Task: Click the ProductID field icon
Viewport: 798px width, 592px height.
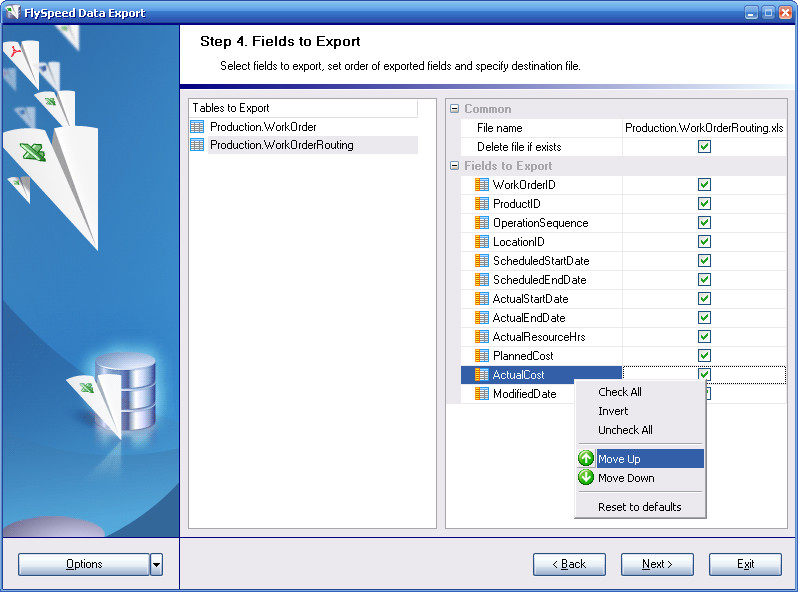Action: pyautogui.click(x=481, y=204)
